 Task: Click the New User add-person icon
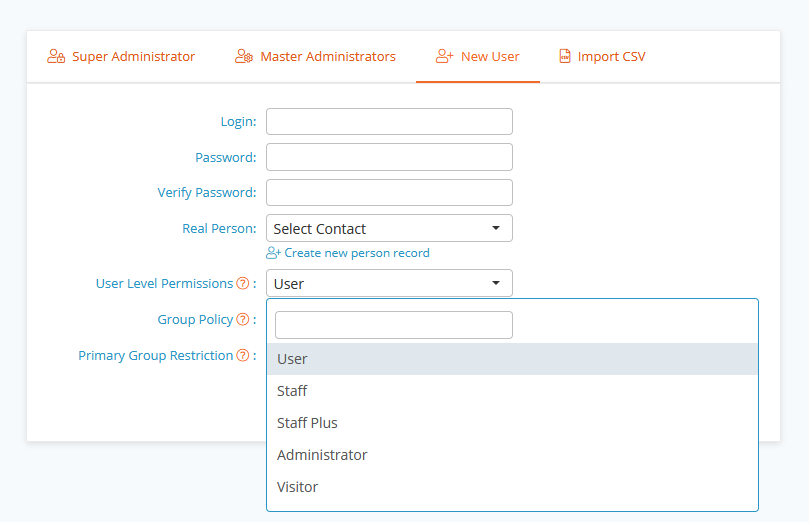[x=445, y=56]
